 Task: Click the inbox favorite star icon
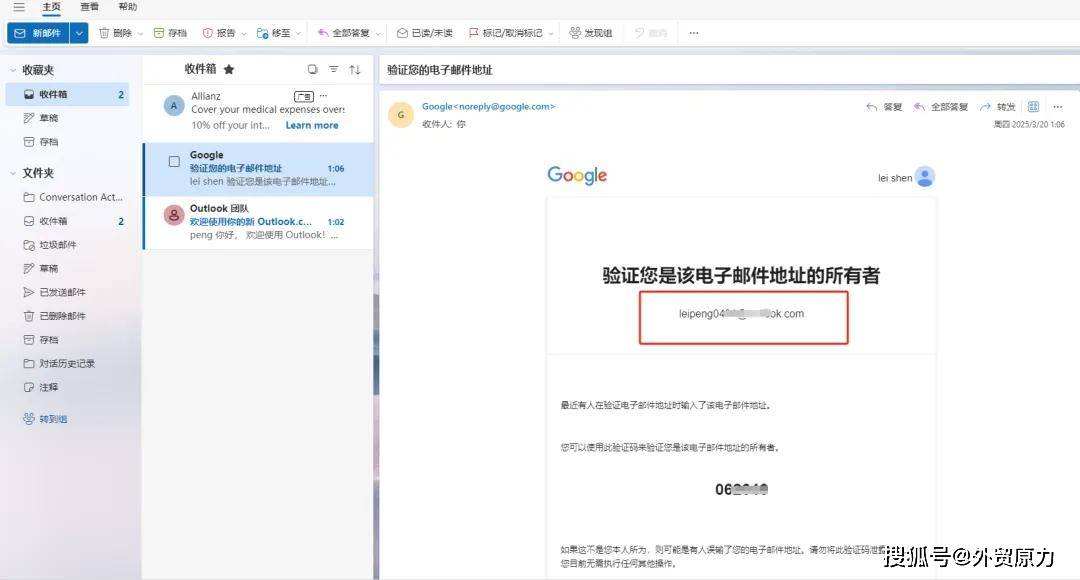[229, 69]
